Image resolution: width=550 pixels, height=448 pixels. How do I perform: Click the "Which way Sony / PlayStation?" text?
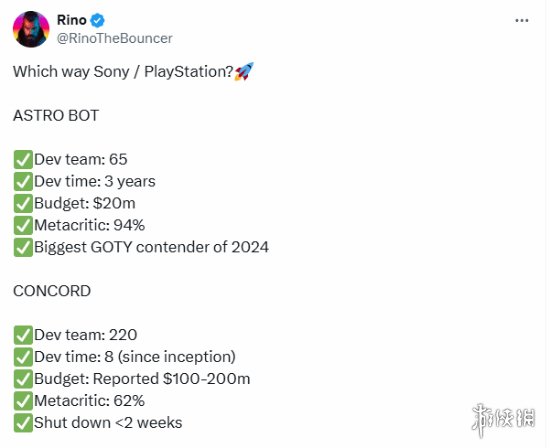click(x=123, y=72)
